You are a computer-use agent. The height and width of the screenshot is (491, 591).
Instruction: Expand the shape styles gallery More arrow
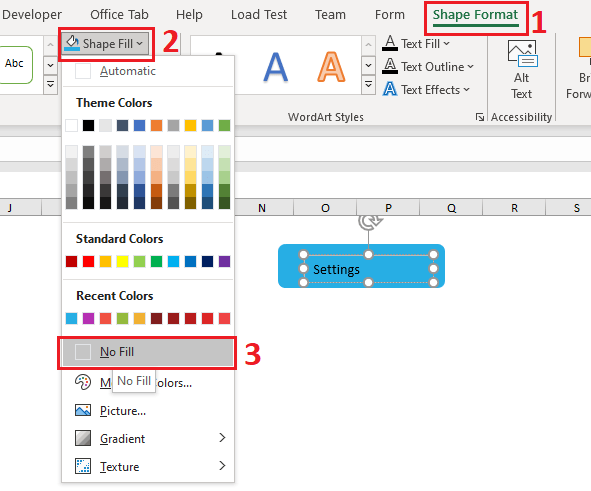[51, 84]
